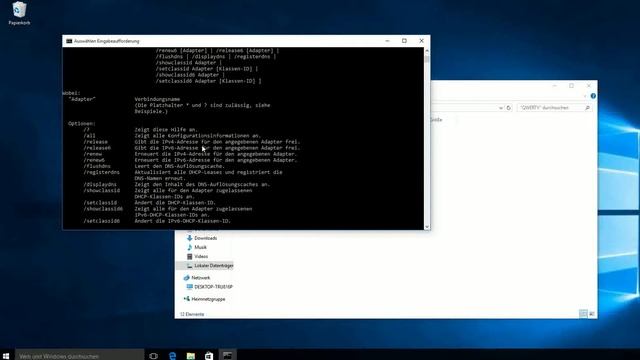The height and width of the screenshot is (360, 640).
Task: Click the "/registerdns" option text in console
Action: [102, 172]
